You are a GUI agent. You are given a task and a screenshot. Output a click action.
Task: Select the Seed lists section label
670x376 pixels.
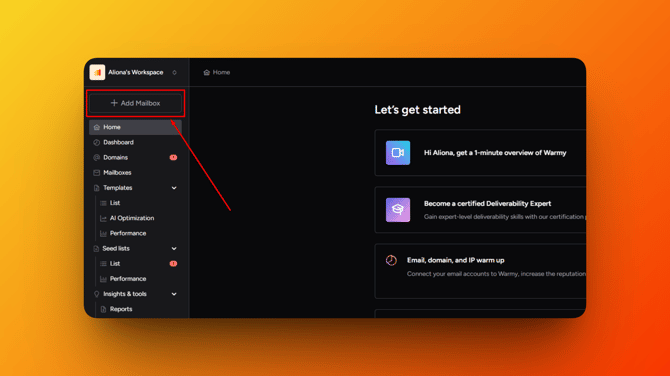(x=116, y=249)
